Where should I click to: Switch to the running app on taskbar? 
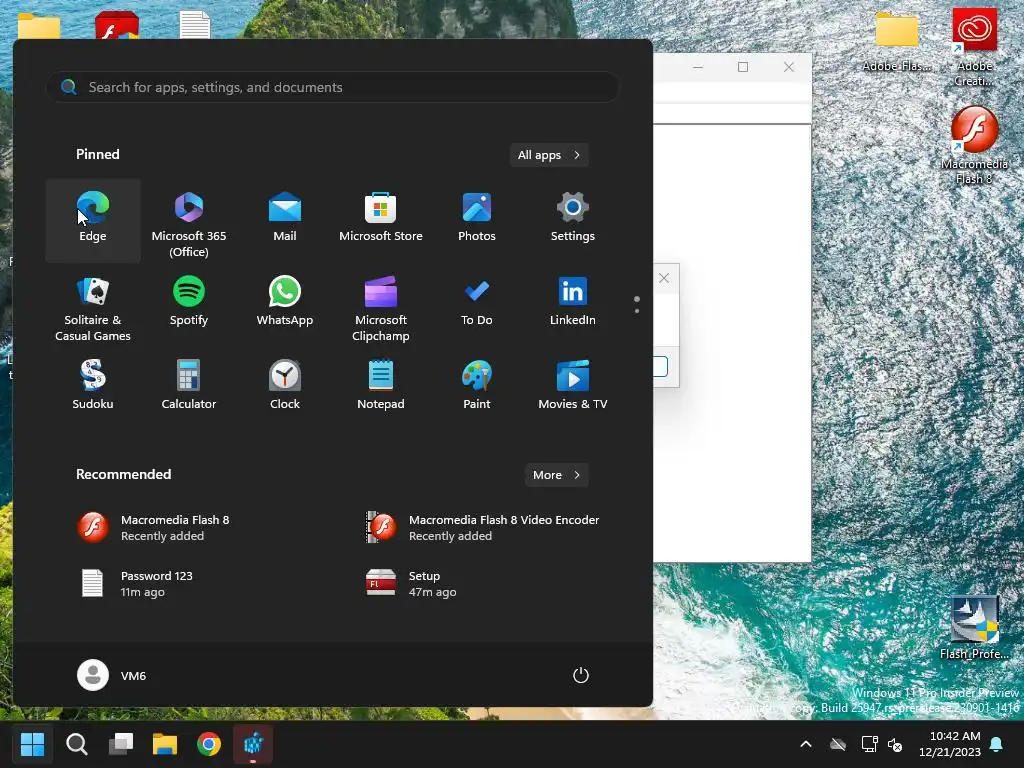click(253, 744)
